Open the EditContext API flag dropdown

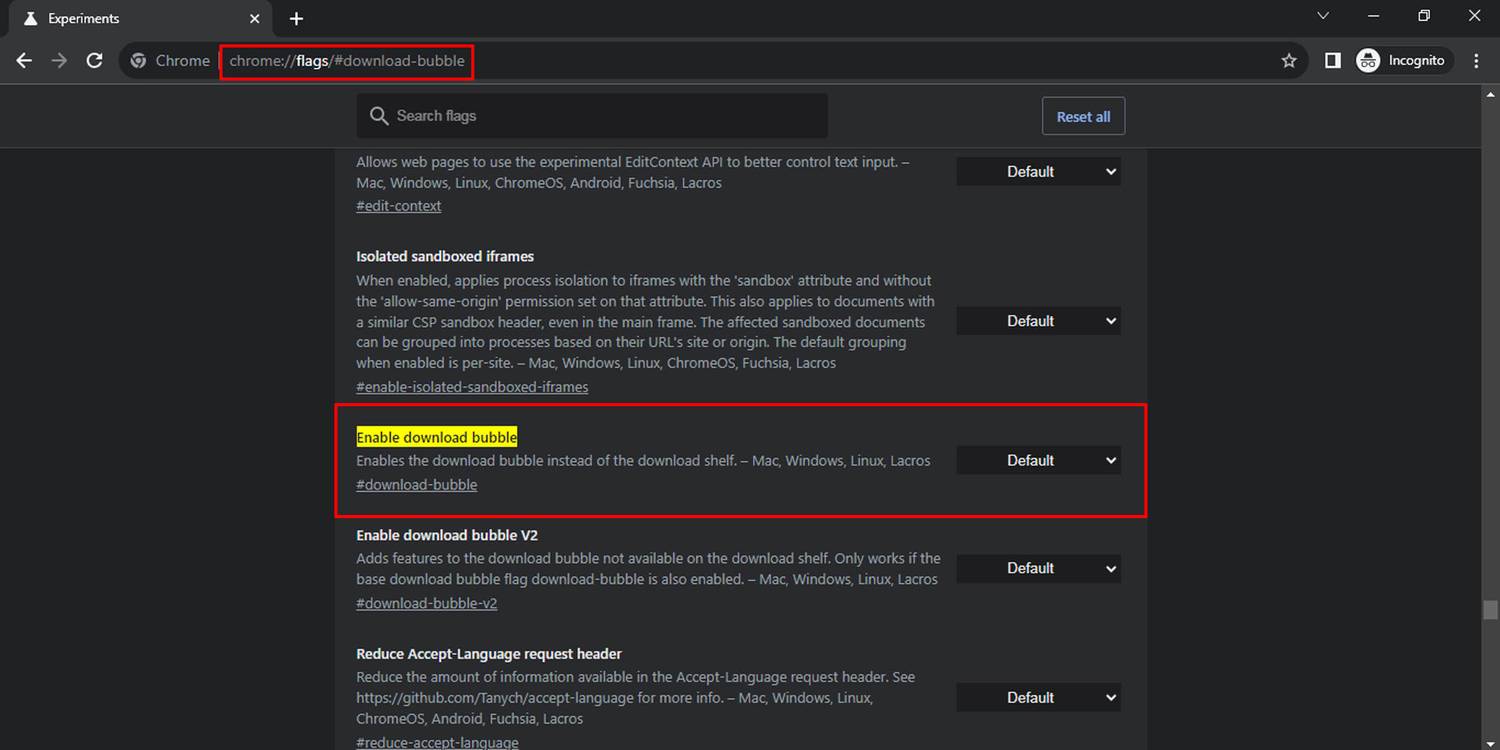[x=1038, y=172]
